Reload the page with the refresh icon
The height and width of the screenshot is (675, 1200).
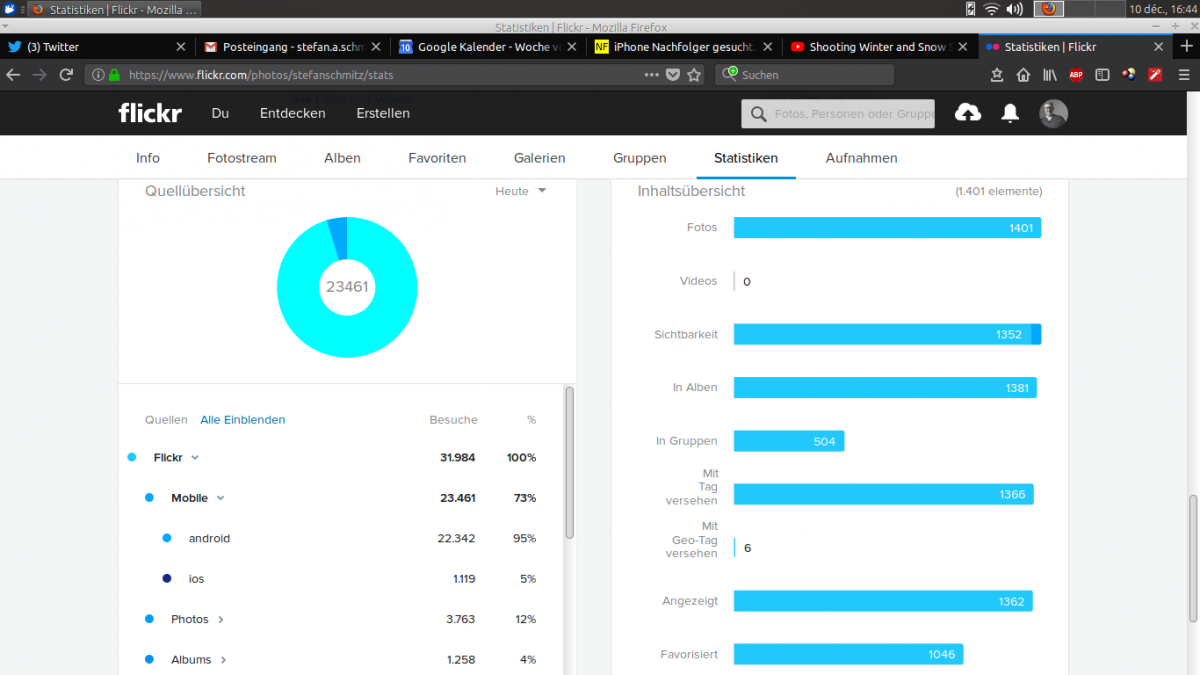pyautogui.click(x=66, y=75)
